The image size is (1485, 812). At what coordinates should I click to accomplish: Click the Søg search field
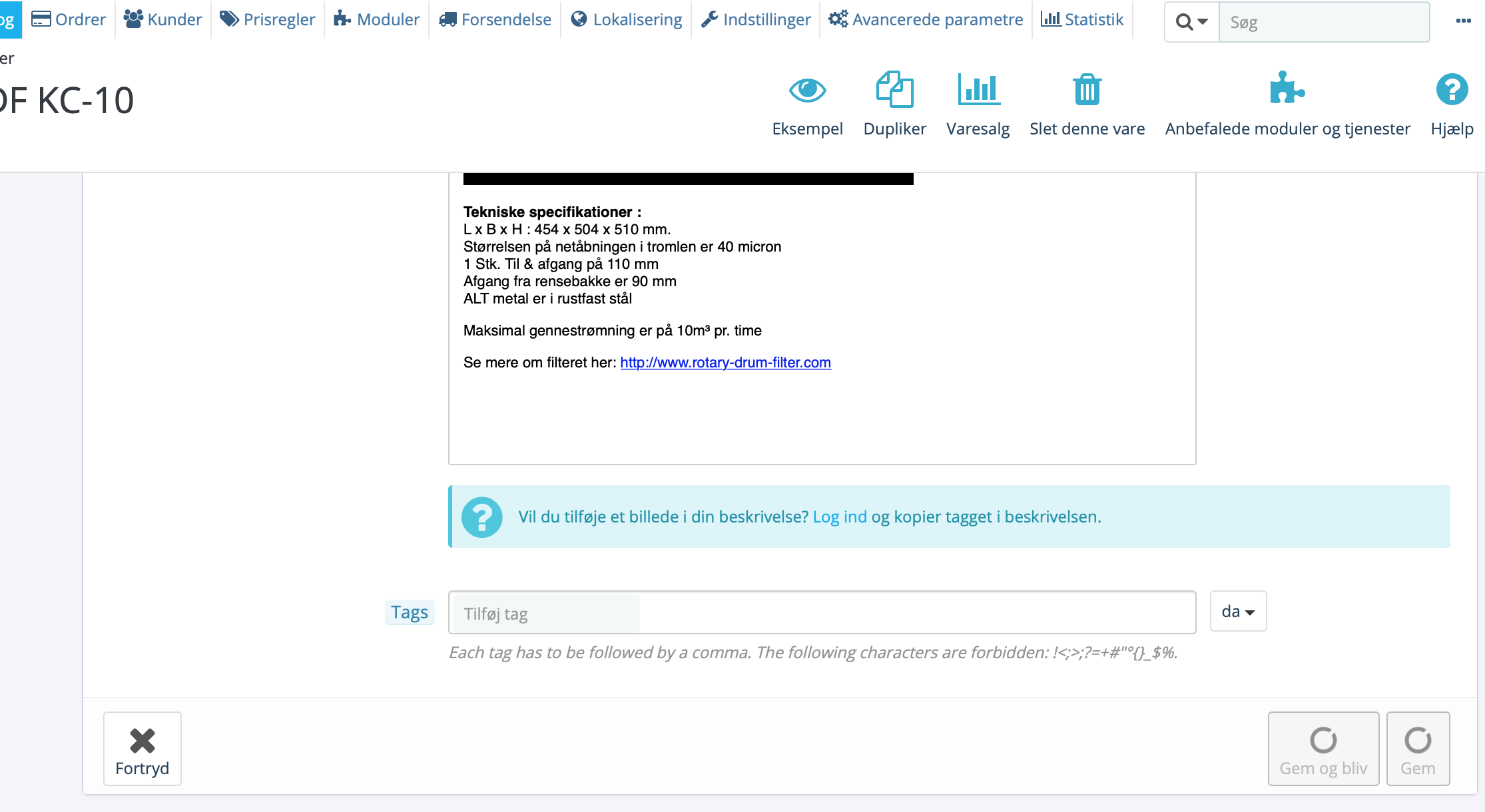(1323, 23)
